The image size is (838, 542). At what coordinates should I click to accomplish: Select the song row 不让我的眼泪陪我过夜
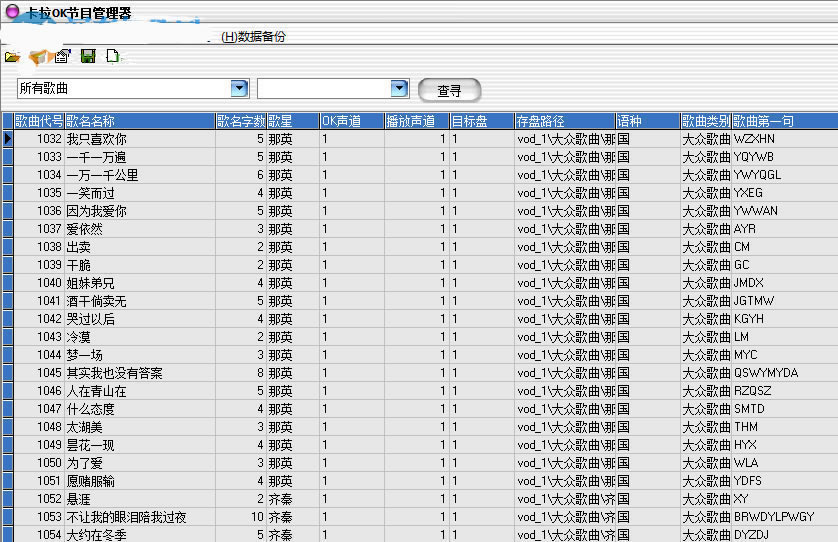coord(126,517)
